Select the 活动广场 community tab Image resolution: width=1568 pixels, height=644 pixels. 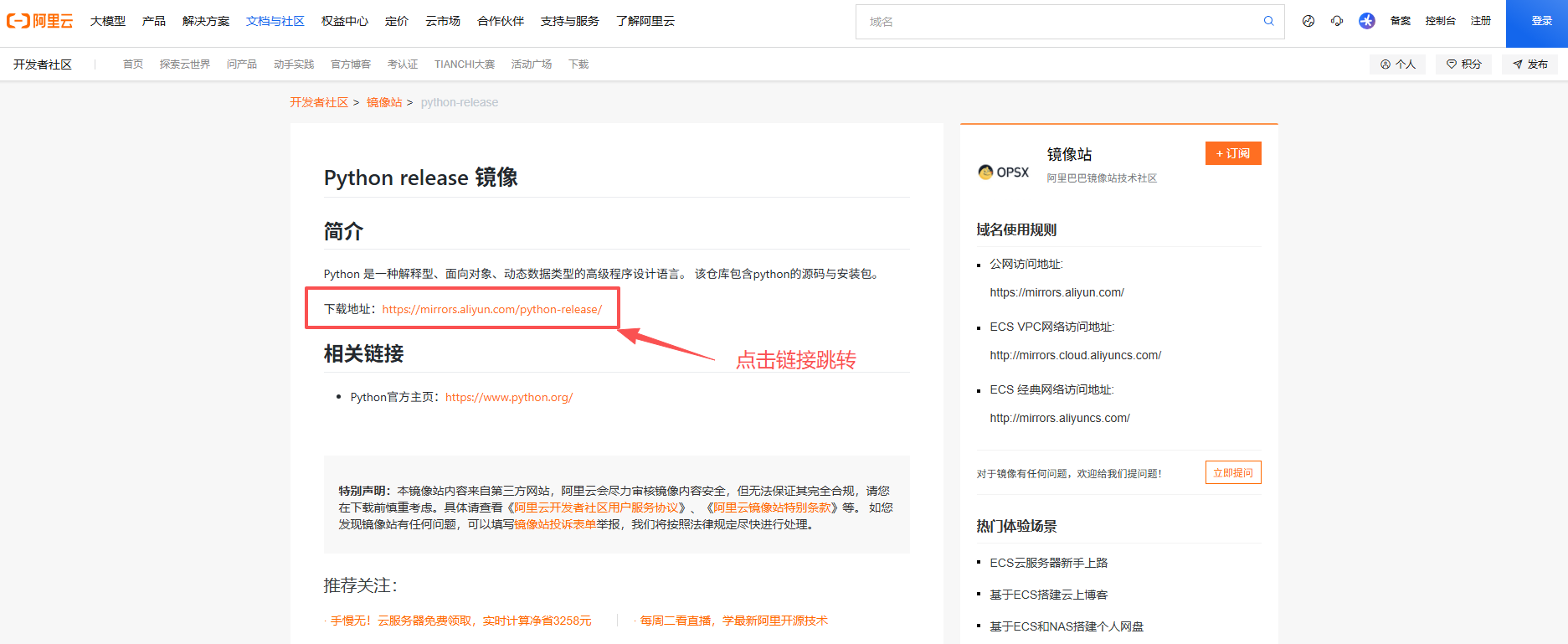point(531,64)
